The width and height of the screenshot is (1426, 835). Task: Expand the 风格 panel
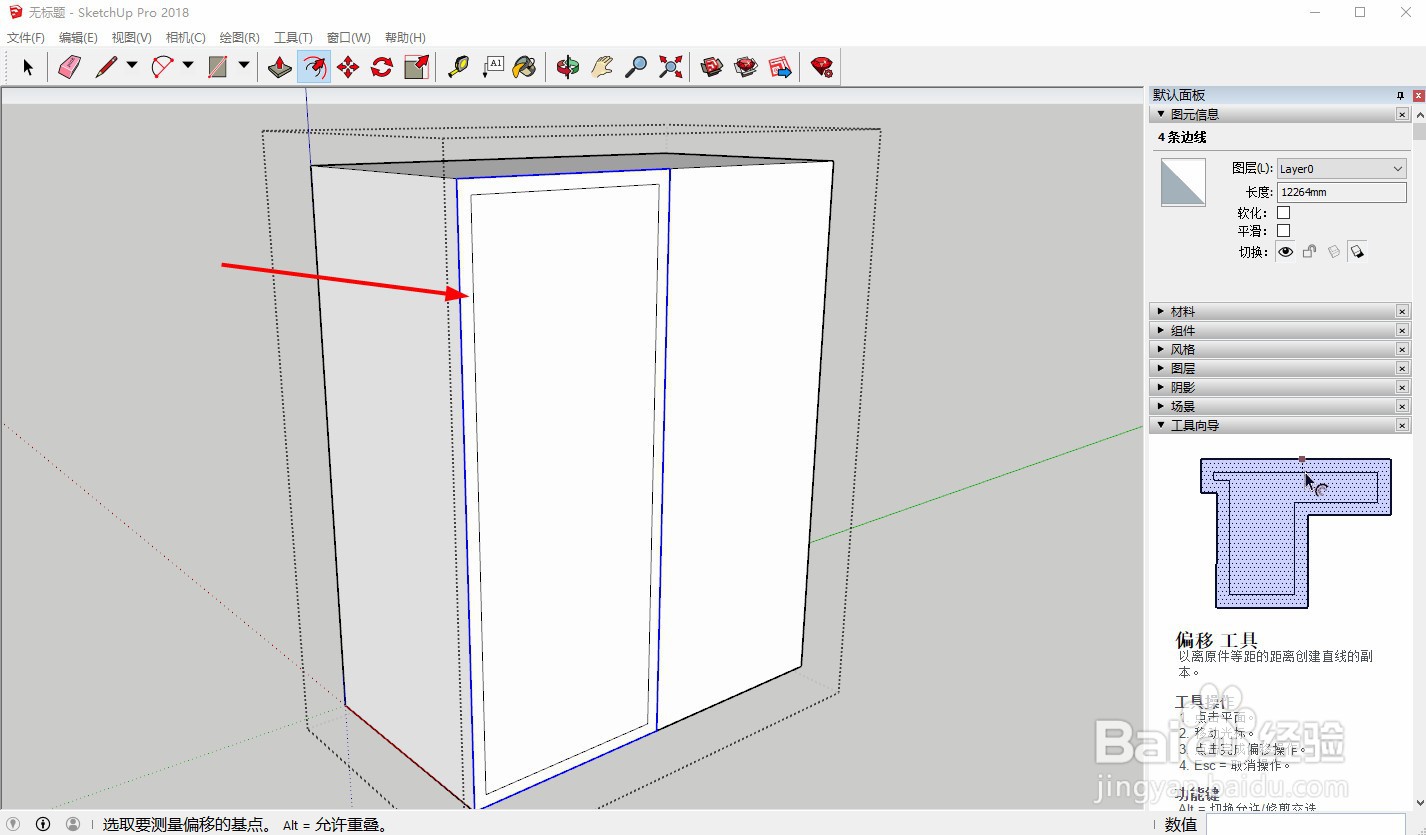[1161, 350]
